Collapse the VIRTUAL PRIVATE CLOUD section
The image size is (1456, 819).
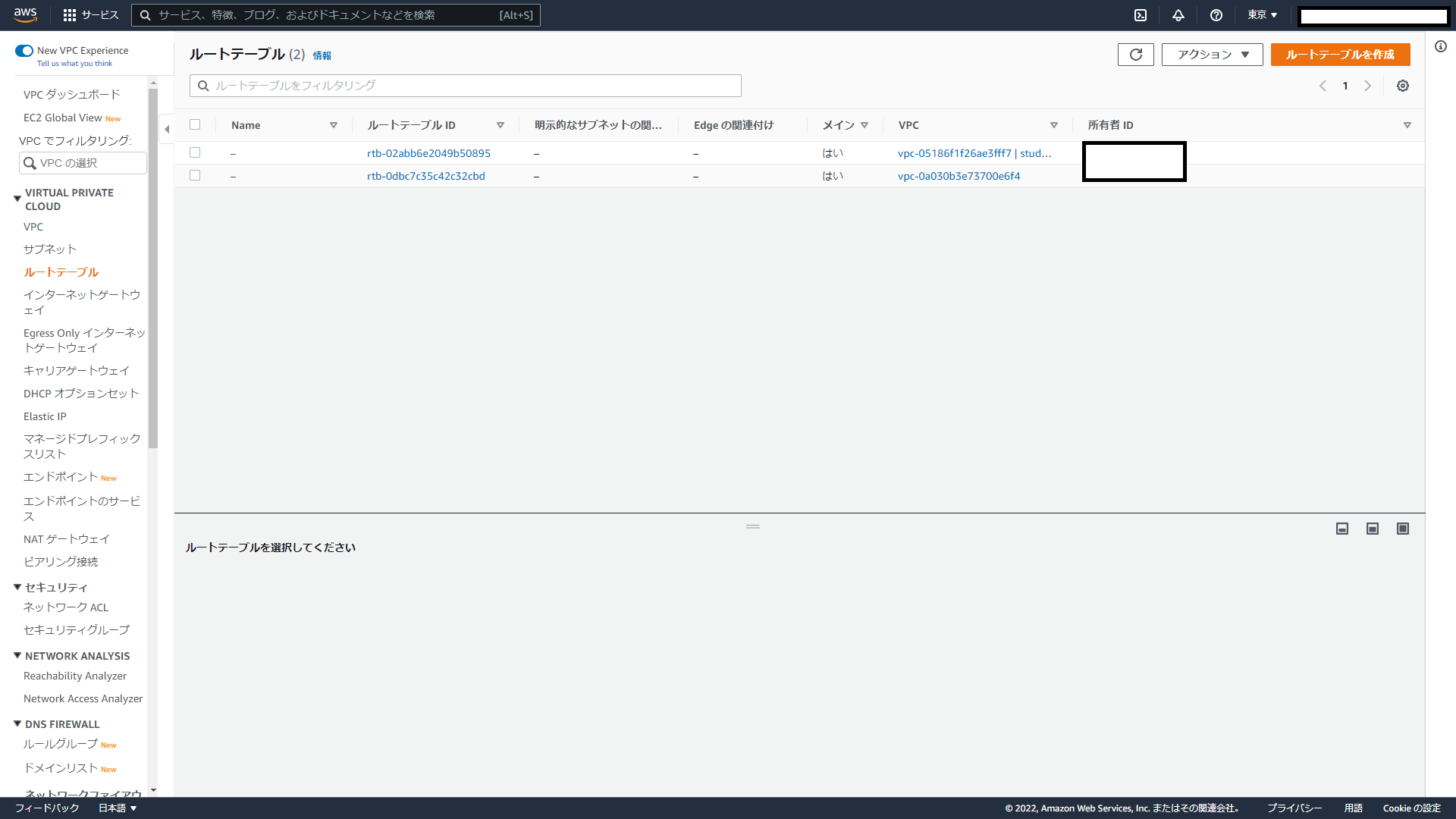click(x=17, y=199)
